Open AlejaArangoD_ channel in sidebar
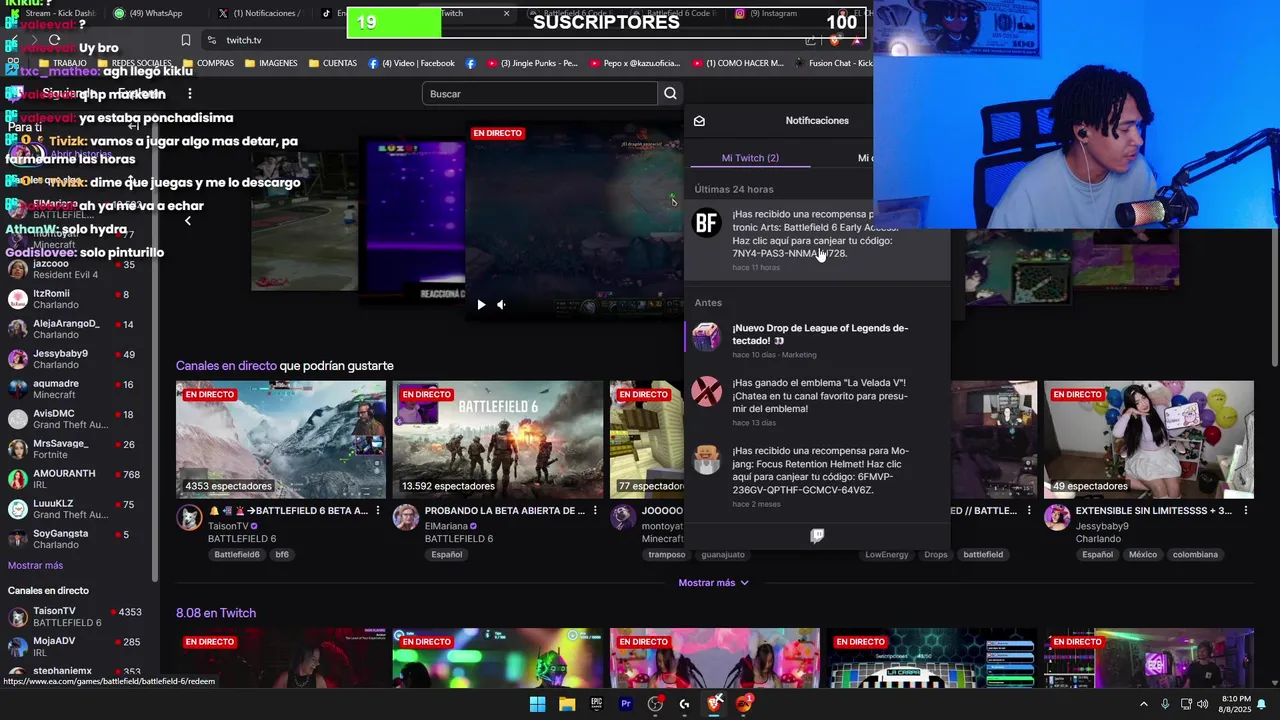 tap(78, 329)
